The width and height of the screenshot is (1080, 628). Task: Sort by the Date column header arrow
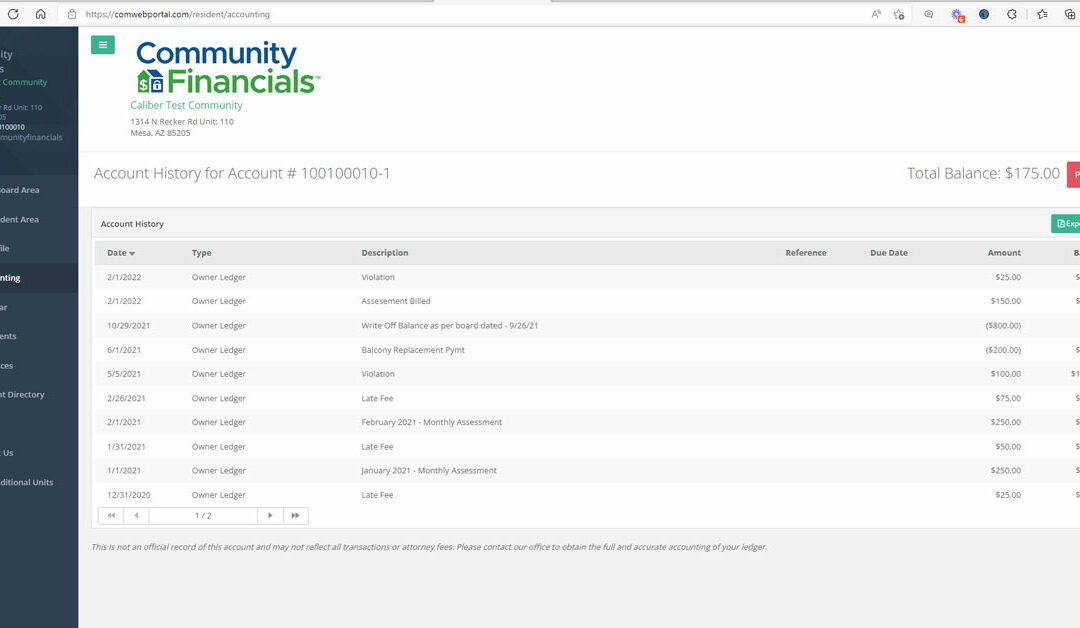[132, 254]
